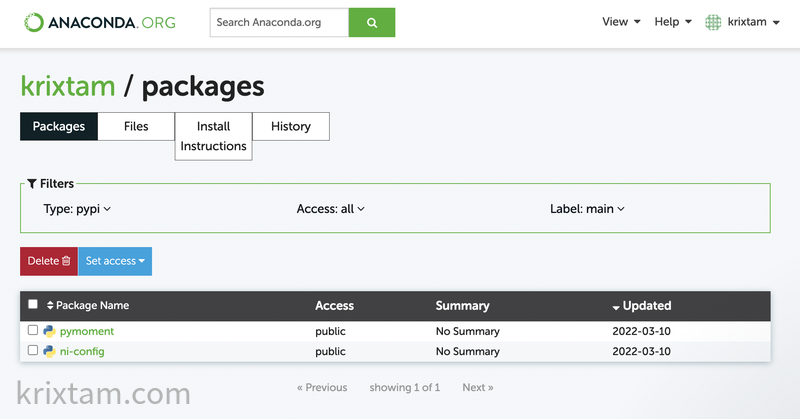Click the sort arrow beside Updated
800x419 pixels.
(x=615, y=307)
